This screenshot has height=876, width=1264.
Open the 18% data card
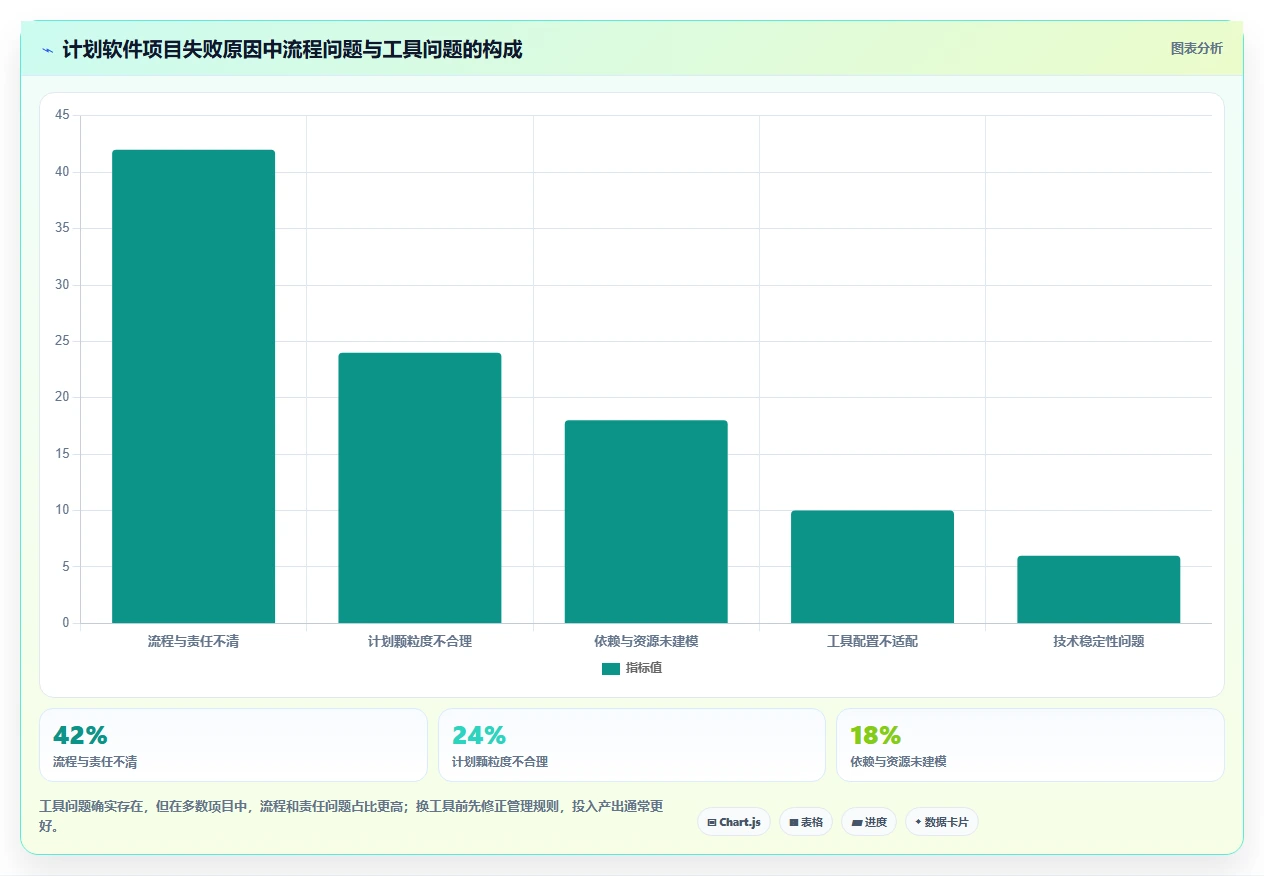pos(1030,745)
